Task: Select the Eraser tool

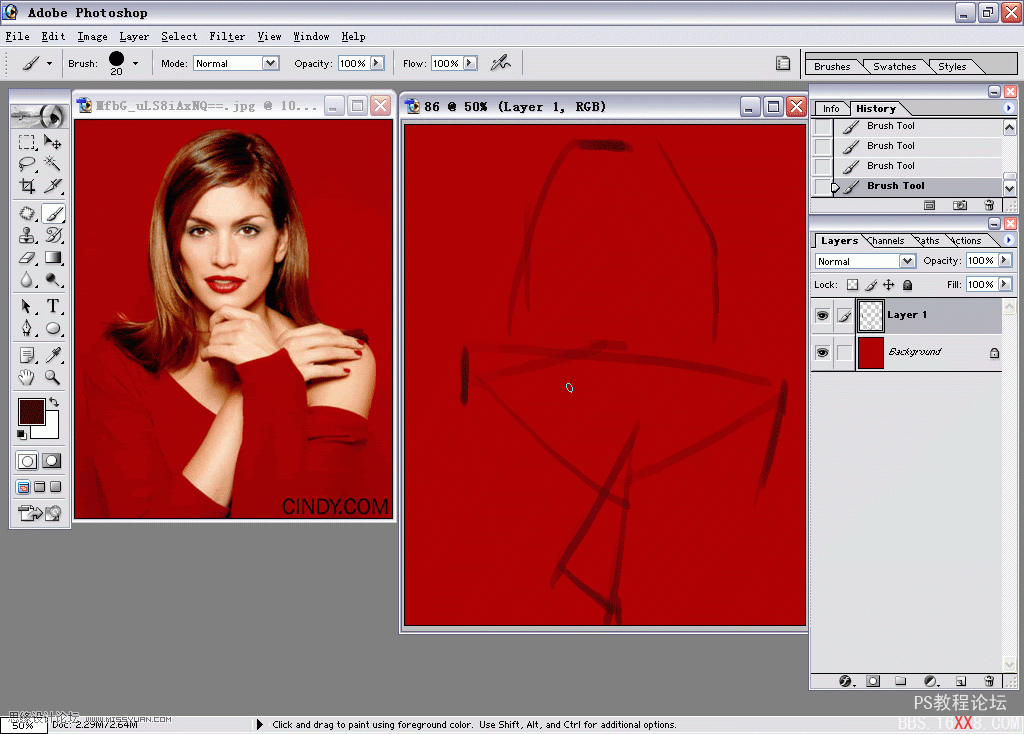Action: point(27,258)
